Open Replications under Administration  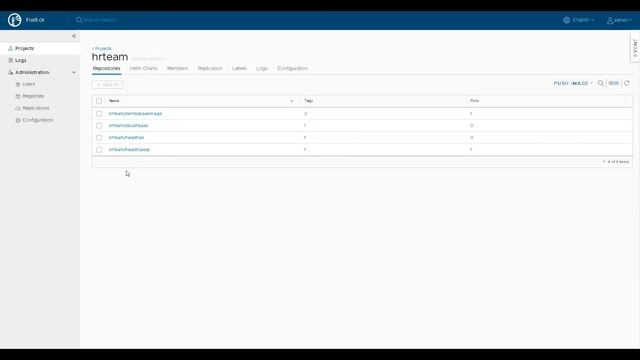(36, 108)
